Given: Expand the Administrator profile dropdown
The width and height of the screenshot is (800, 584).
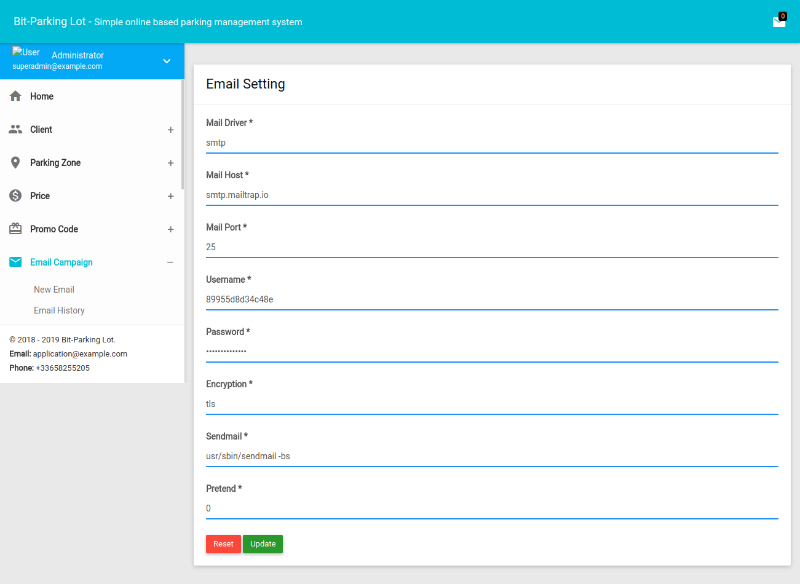Looking at the screenshot, I should click(x=167, y=61).
